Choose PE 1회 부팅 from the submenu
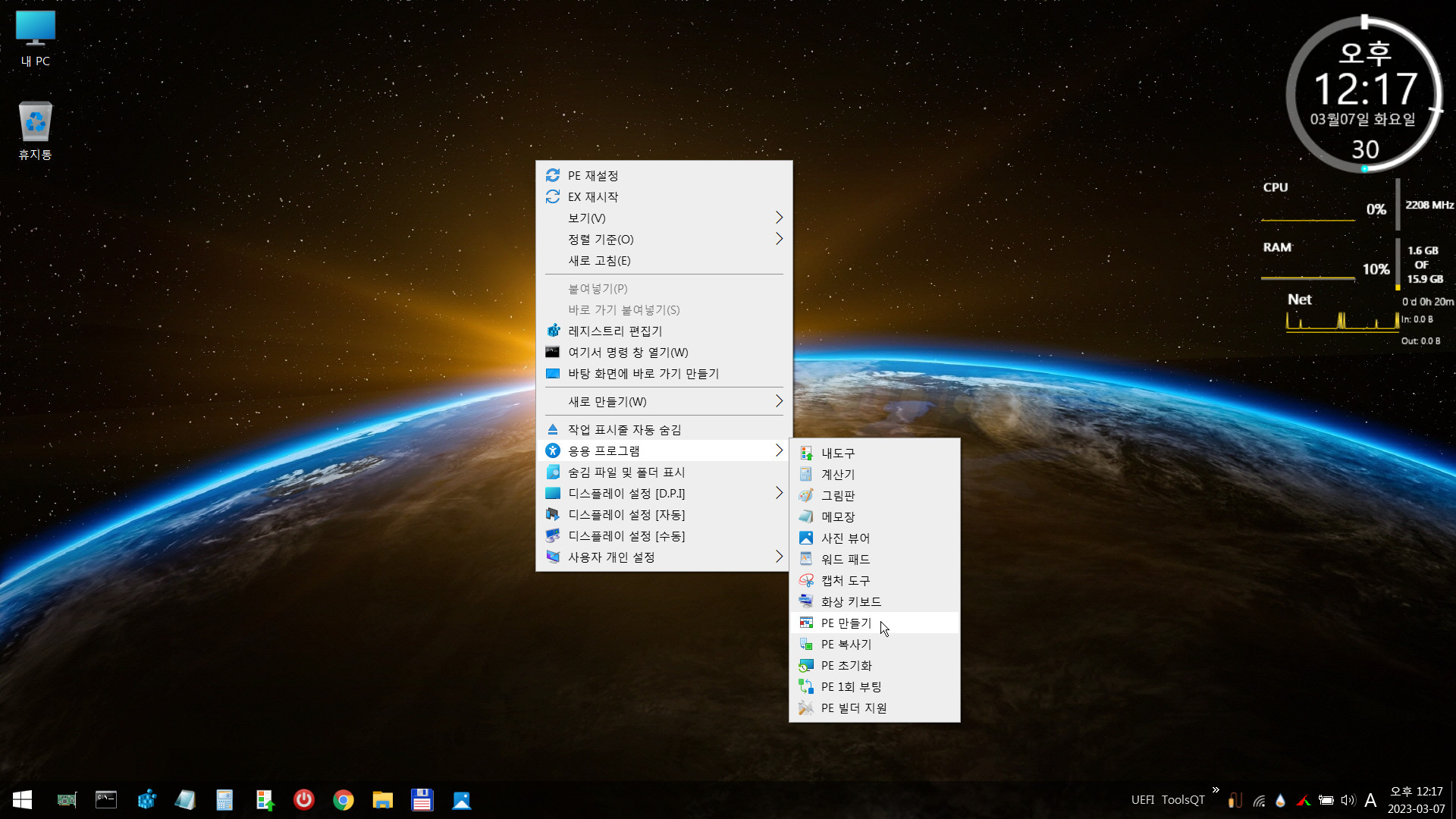1456x819 pixels. tap(874, 686)
